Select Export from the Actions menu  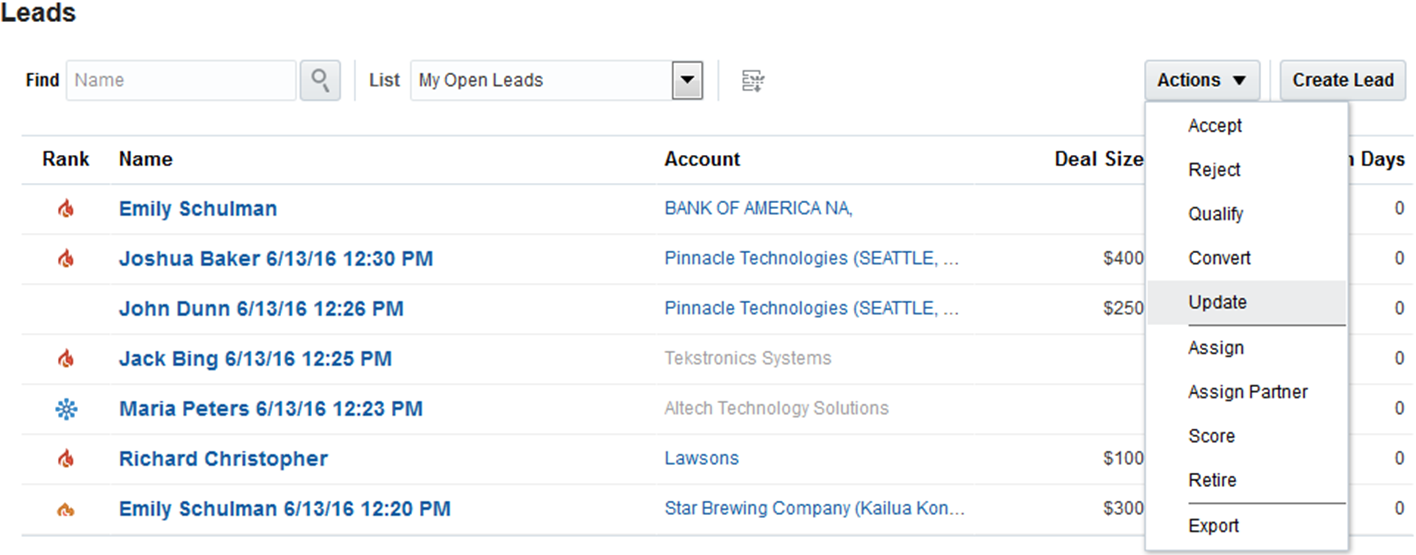[1213, 526]
